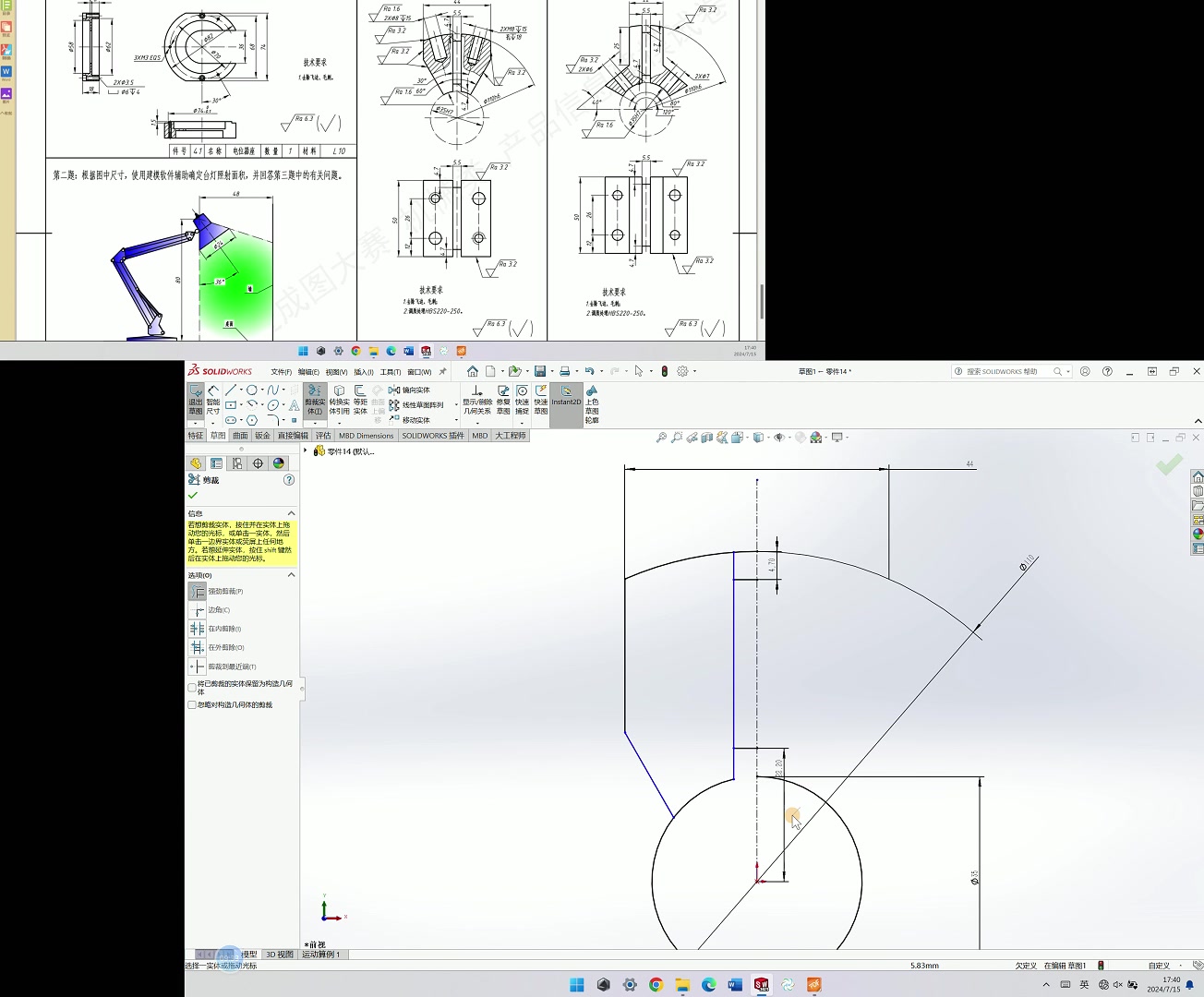Click Mirror Entities (镜向实体)
Image resolution: width=1204 pixels, height=997 pixels.
(x=409, y=390)
